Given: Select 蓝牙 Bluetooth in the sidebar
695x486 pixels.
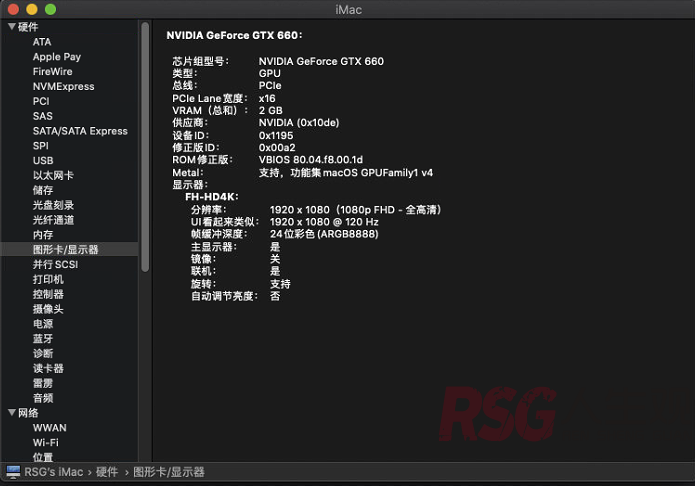Looking at the screenshot, I should [43, 339].
